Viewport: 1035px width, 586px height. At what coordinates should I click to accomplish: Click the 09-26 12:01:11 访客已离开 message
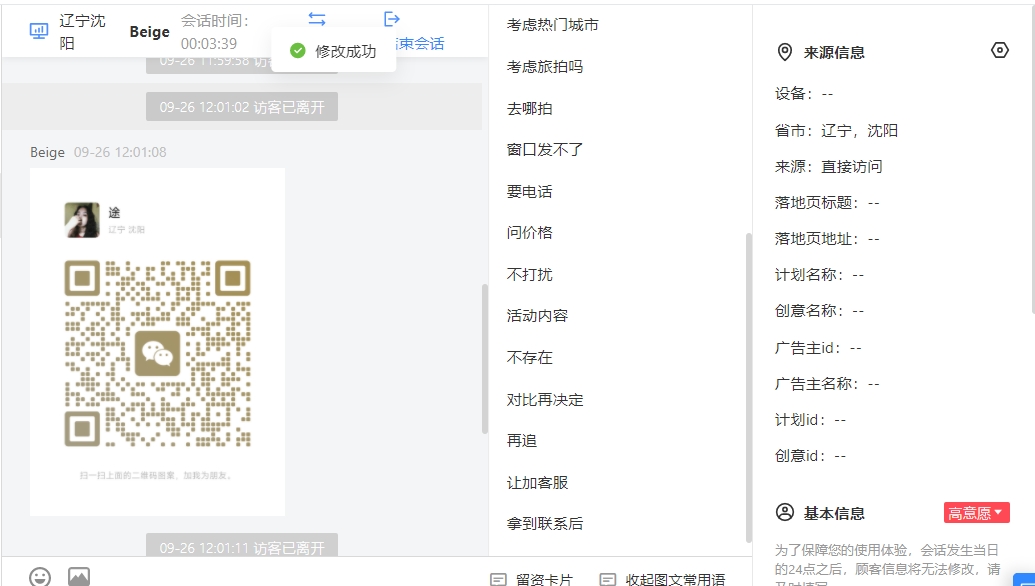(x=242, y=546)
